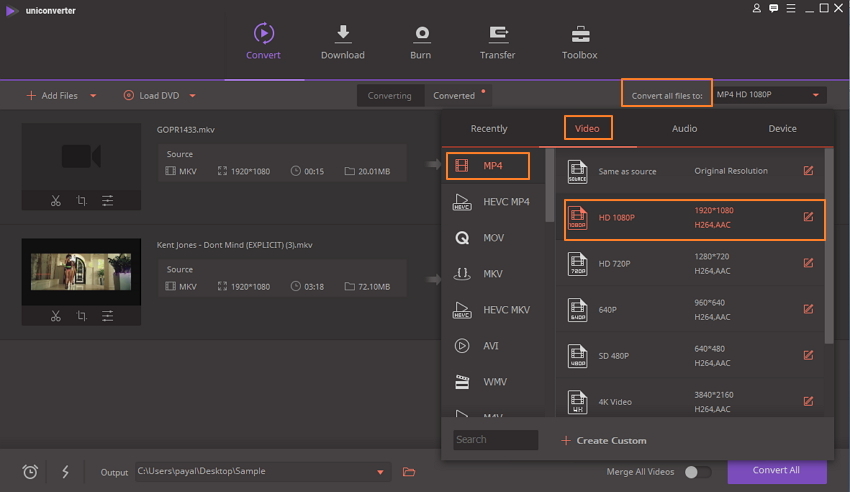The width and height of the screenshot is (850, 492).
Task: Select the HEVC MP4 format
Action: tap(491, 202)
